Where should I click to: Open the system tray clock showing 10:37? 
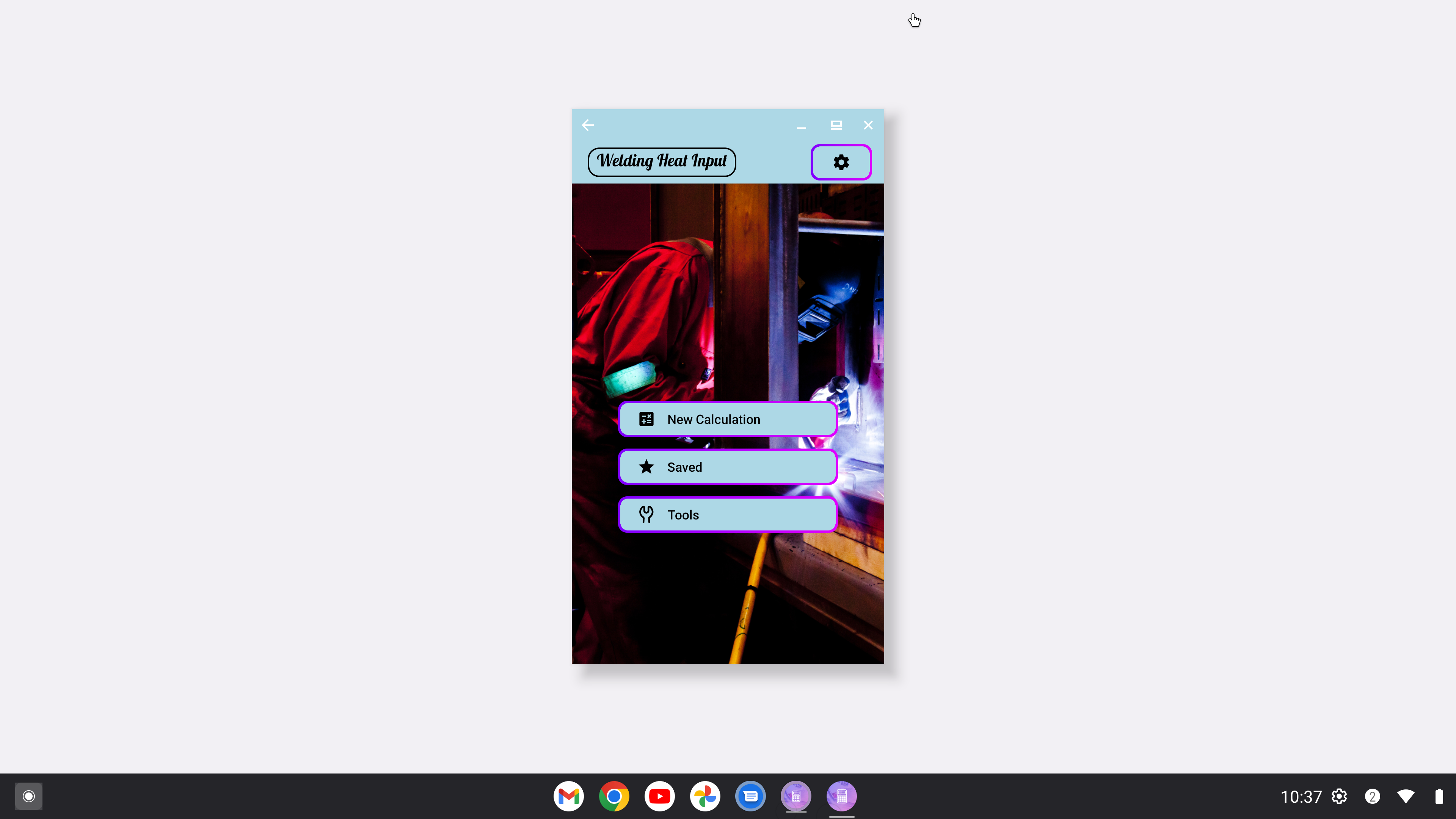click(x=1301, y=796)
